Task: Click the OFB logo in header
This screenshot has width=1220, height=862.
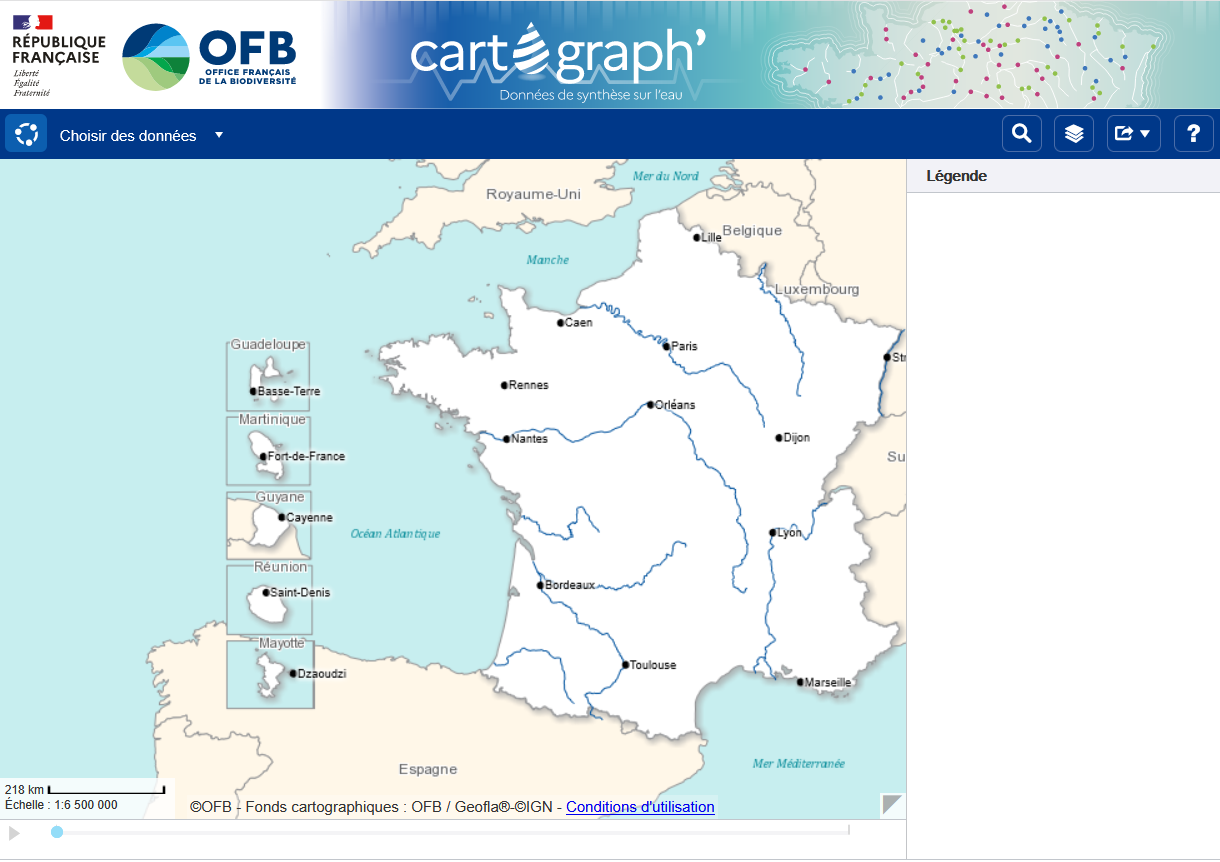Action: [210, 56]
